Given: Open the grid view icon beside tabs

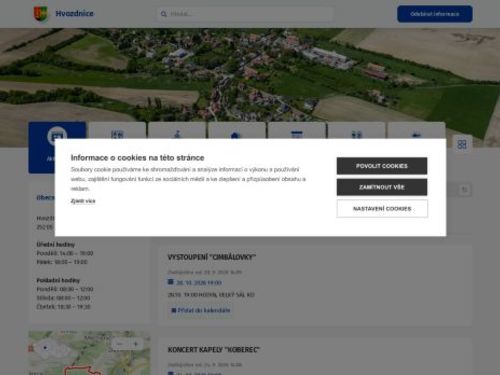Looking at the screenshot, I should [x=462, y=144].
